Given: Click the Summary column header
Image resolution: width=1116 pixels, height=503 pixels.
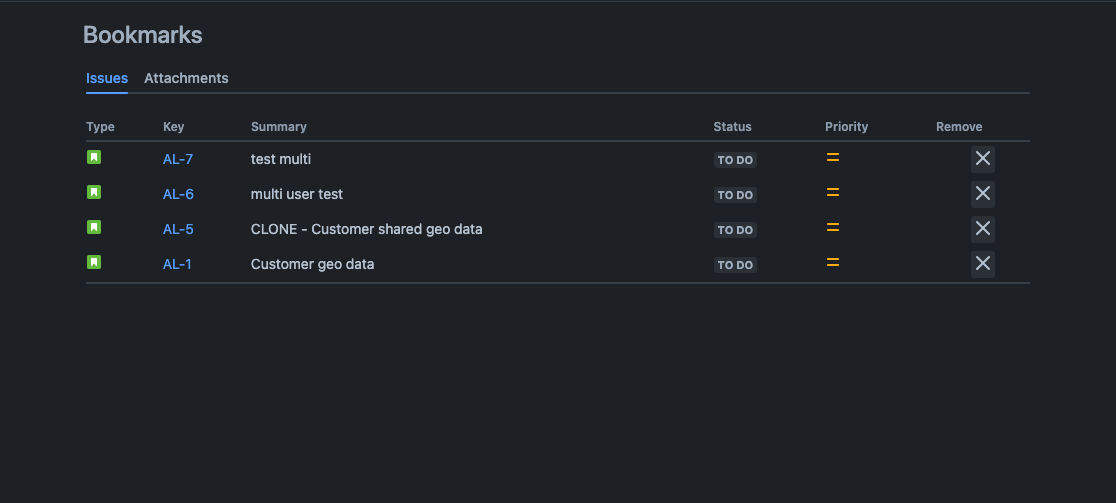Looking at the screenshot, I should 279,127.
